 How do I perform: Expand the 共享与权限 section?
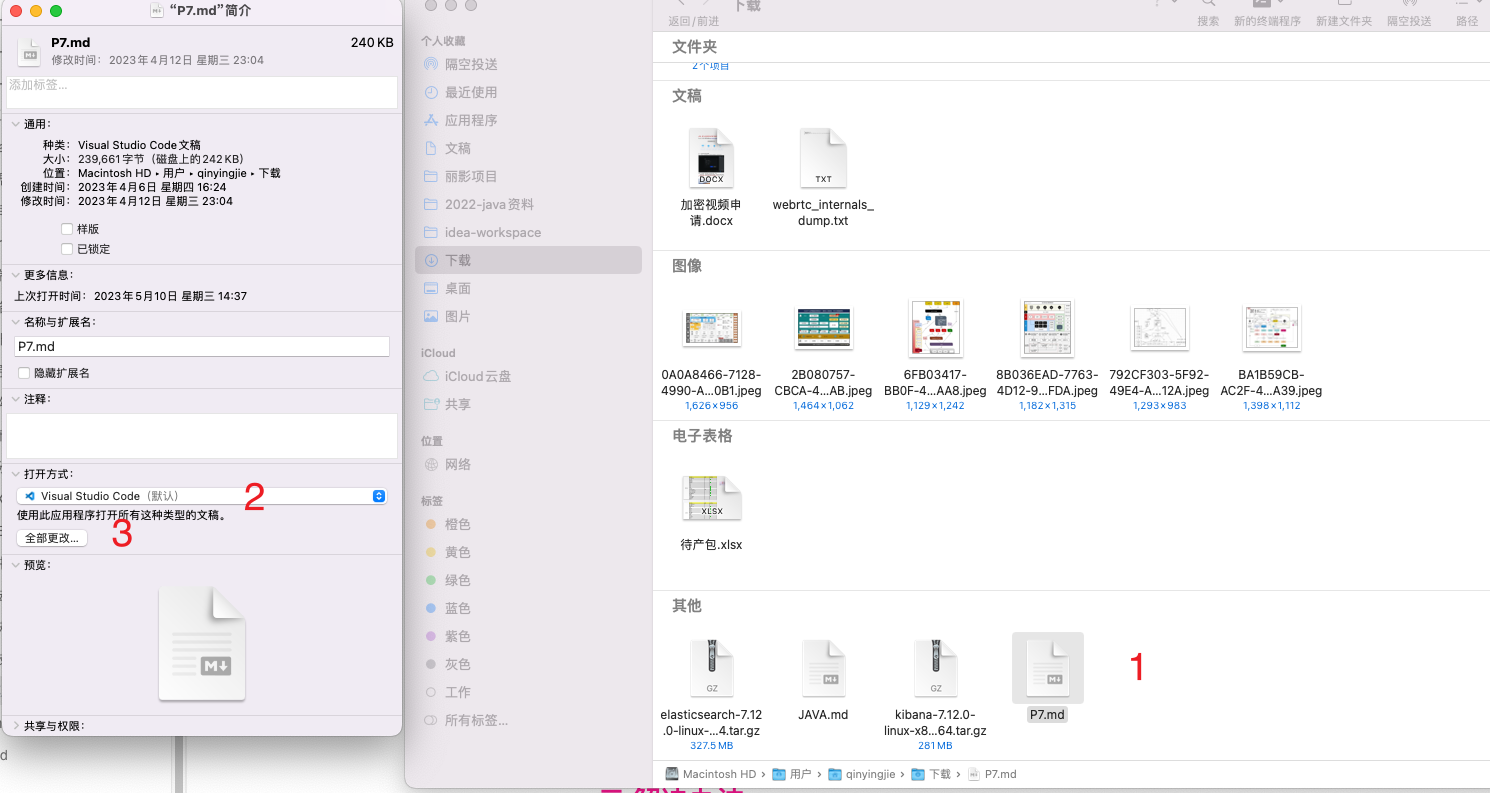(16, 726)
